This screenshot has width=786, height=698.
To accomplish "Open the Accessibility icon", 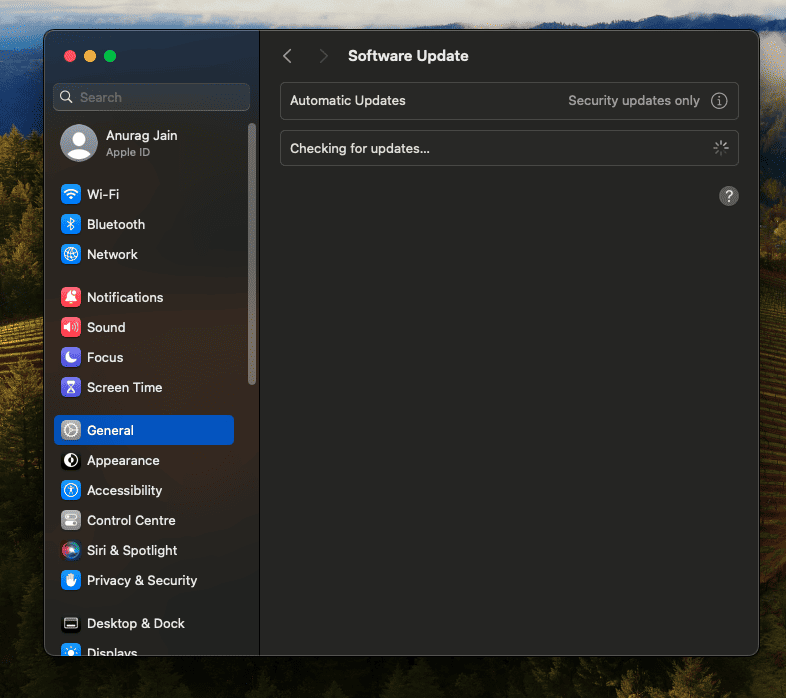I will pos(71,490).
